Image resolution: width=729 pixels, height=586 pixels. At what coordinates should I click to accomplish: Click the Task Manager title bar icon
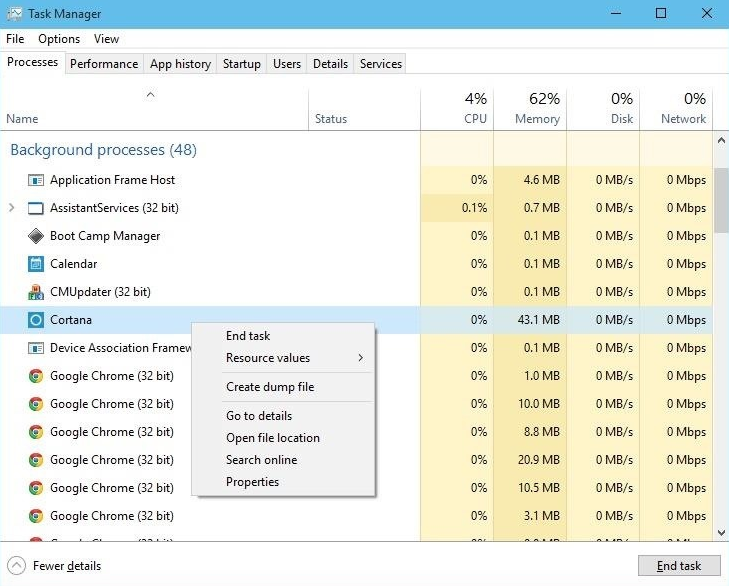pos(14,13)
